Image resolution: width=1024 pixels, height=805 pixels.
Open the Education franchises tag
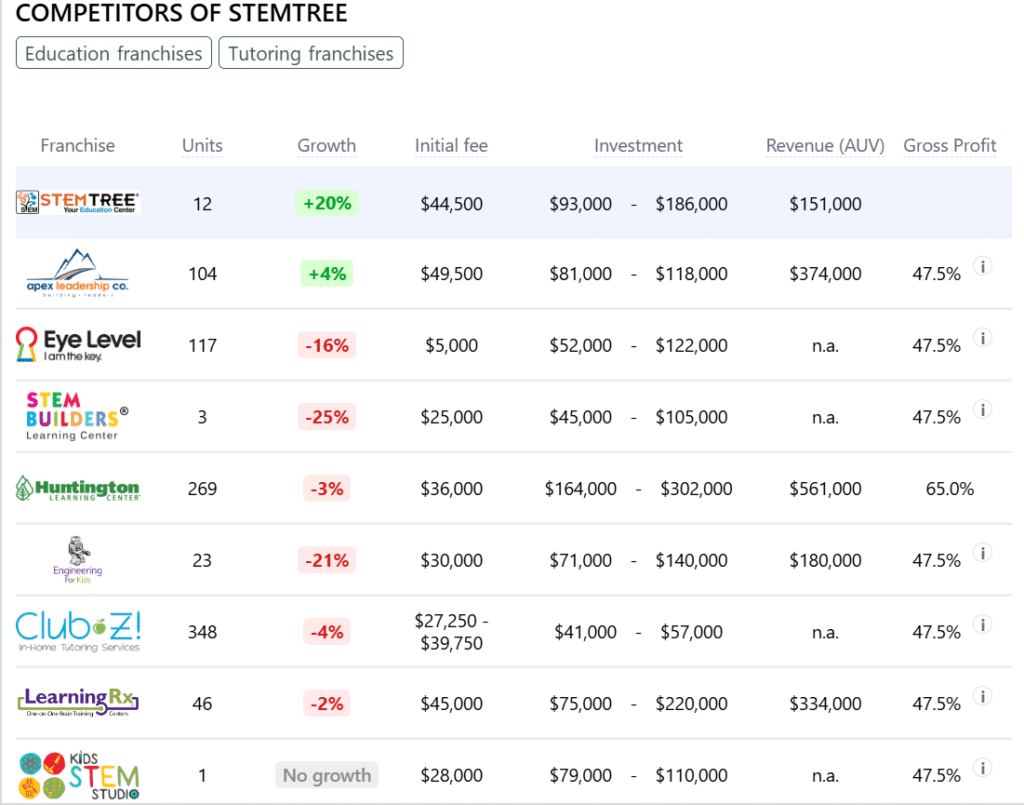114,53
